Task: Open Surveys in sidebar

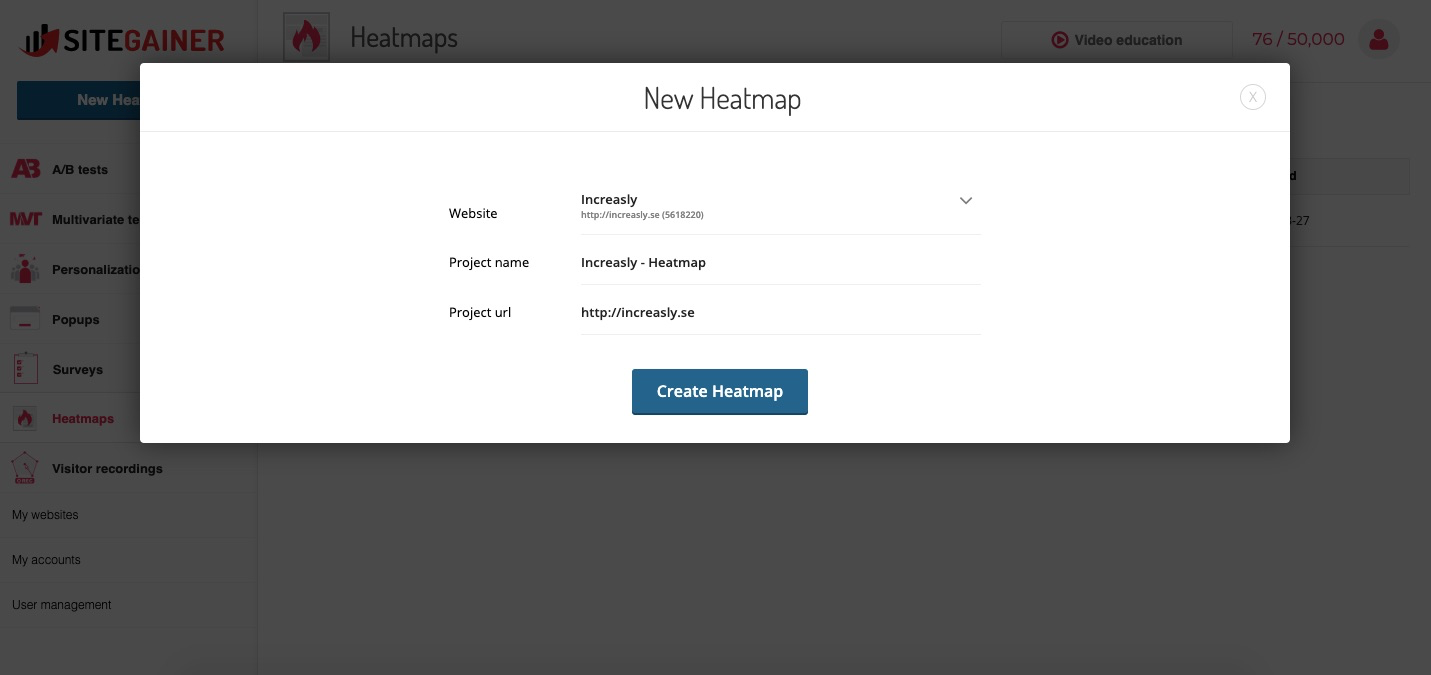Action: click(78, 369)
